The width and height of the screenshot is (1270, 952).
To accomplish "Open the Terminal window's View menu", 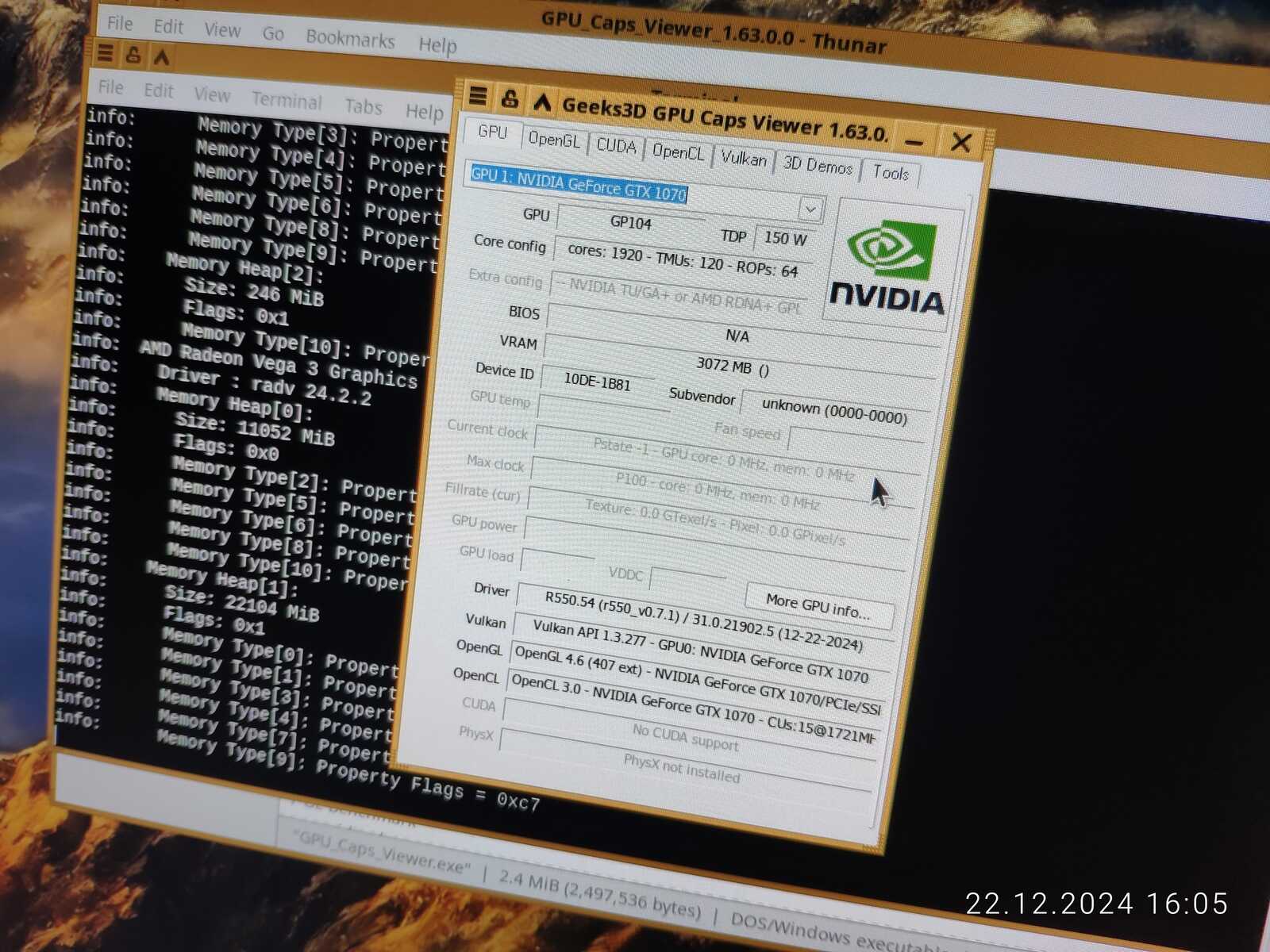I will click(x=212, y=94).
